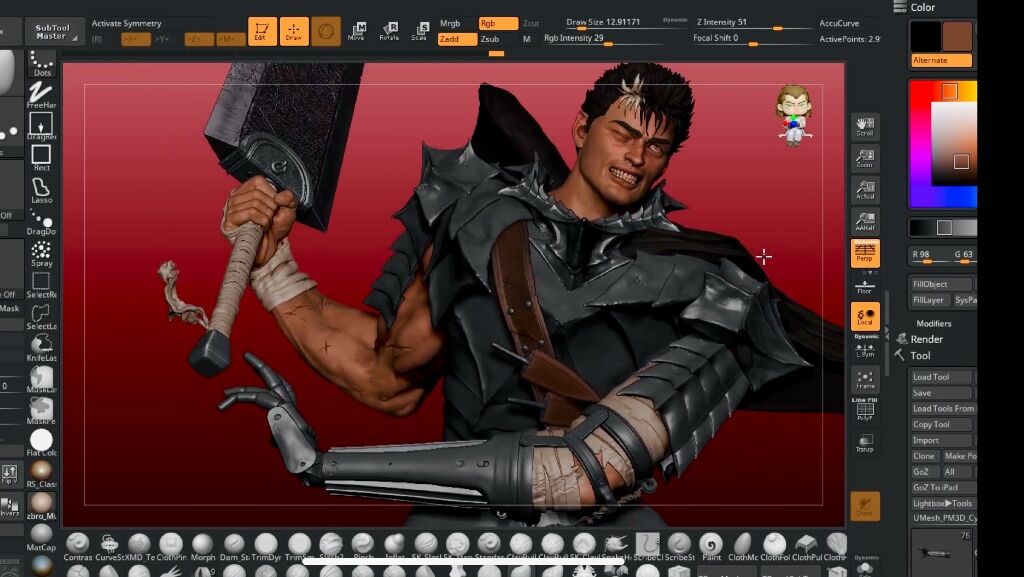Click the GoZ button
This screenshot has width=1024, height=577.
point(924,472)
